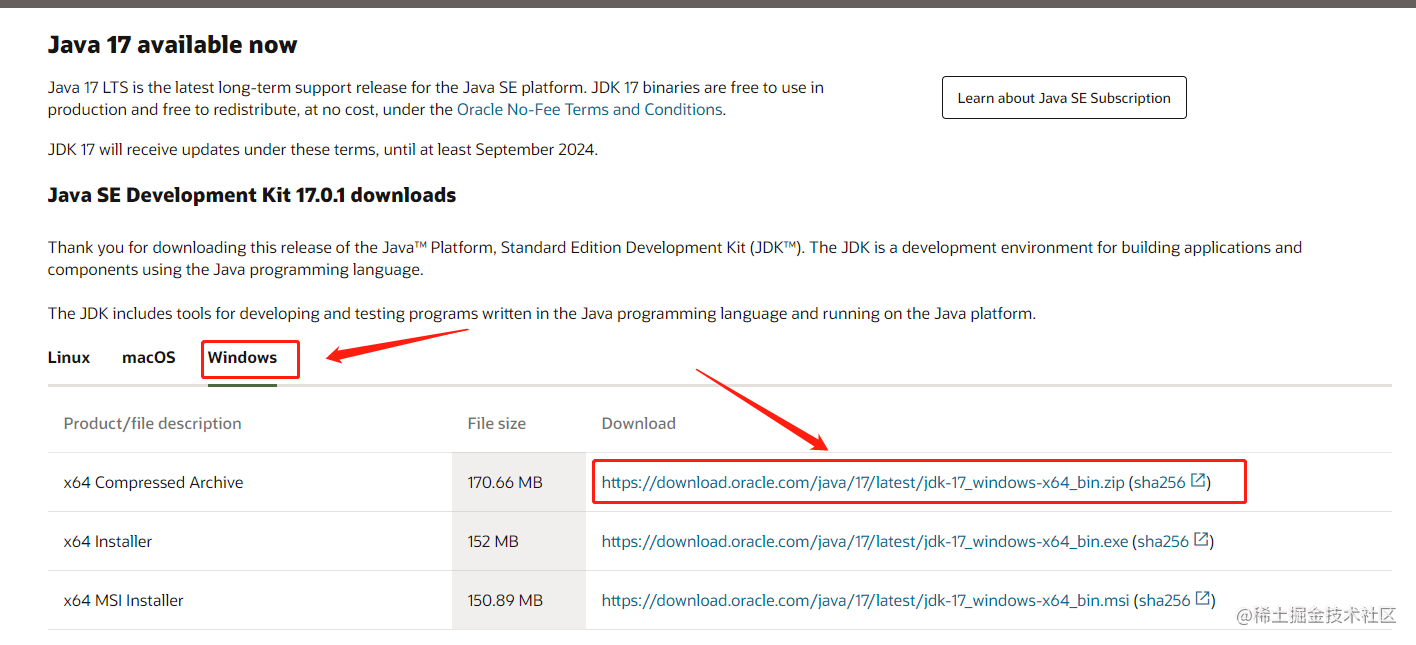Viewport: 1416px width, 645px height.
Task: Click the File size column header
Action: tap(496, 423)
